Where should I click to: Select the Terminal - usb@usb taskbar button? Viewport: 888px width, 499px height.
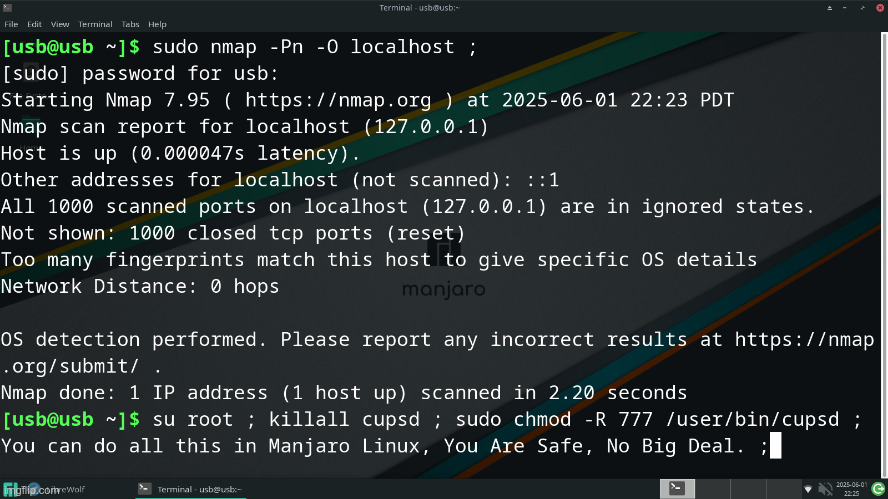(191, 489)
